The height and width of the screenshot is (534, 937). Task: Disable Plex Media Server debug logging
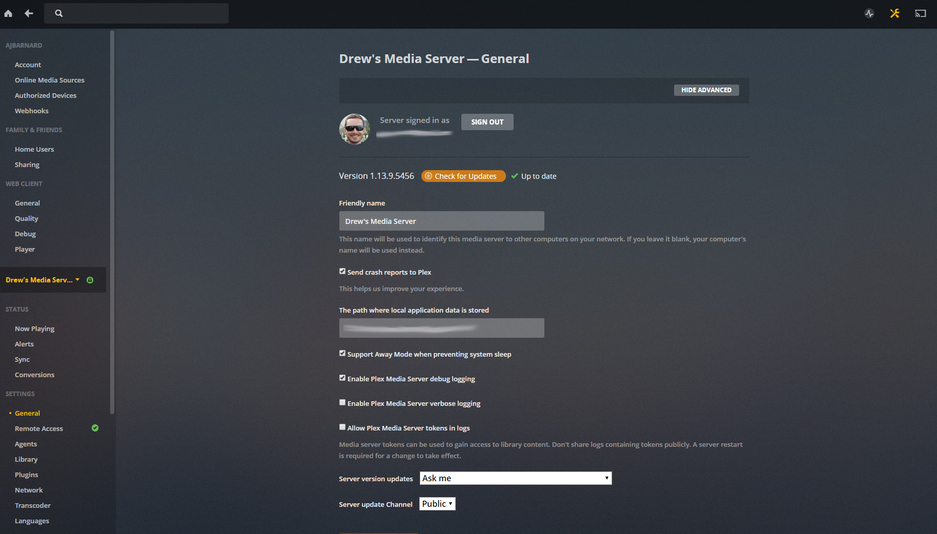(x=342, y=378)
